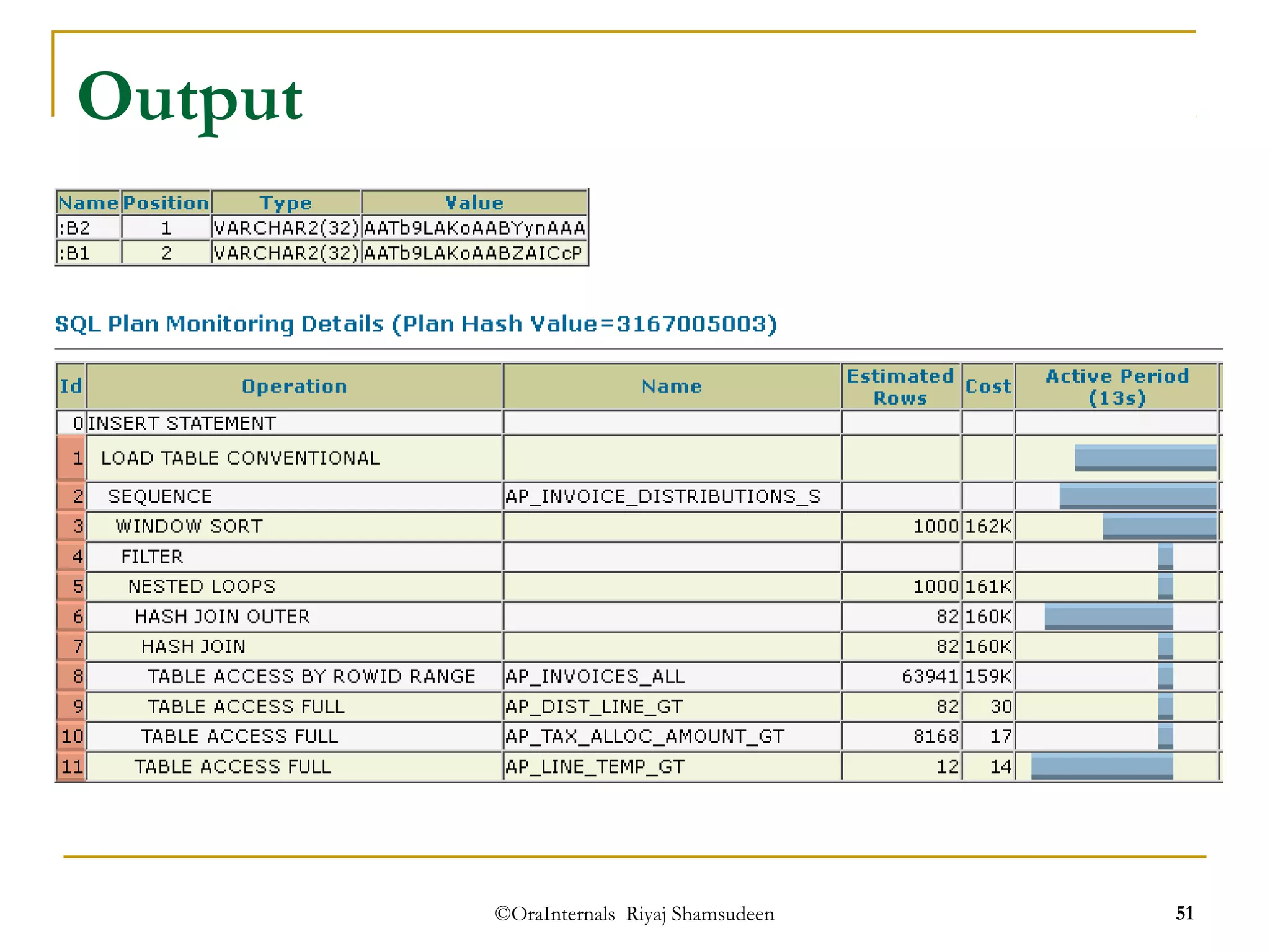Click active period bar for WINDOW SORT
This screenshot has width=1270, height=952.
tap(1160, 526)
